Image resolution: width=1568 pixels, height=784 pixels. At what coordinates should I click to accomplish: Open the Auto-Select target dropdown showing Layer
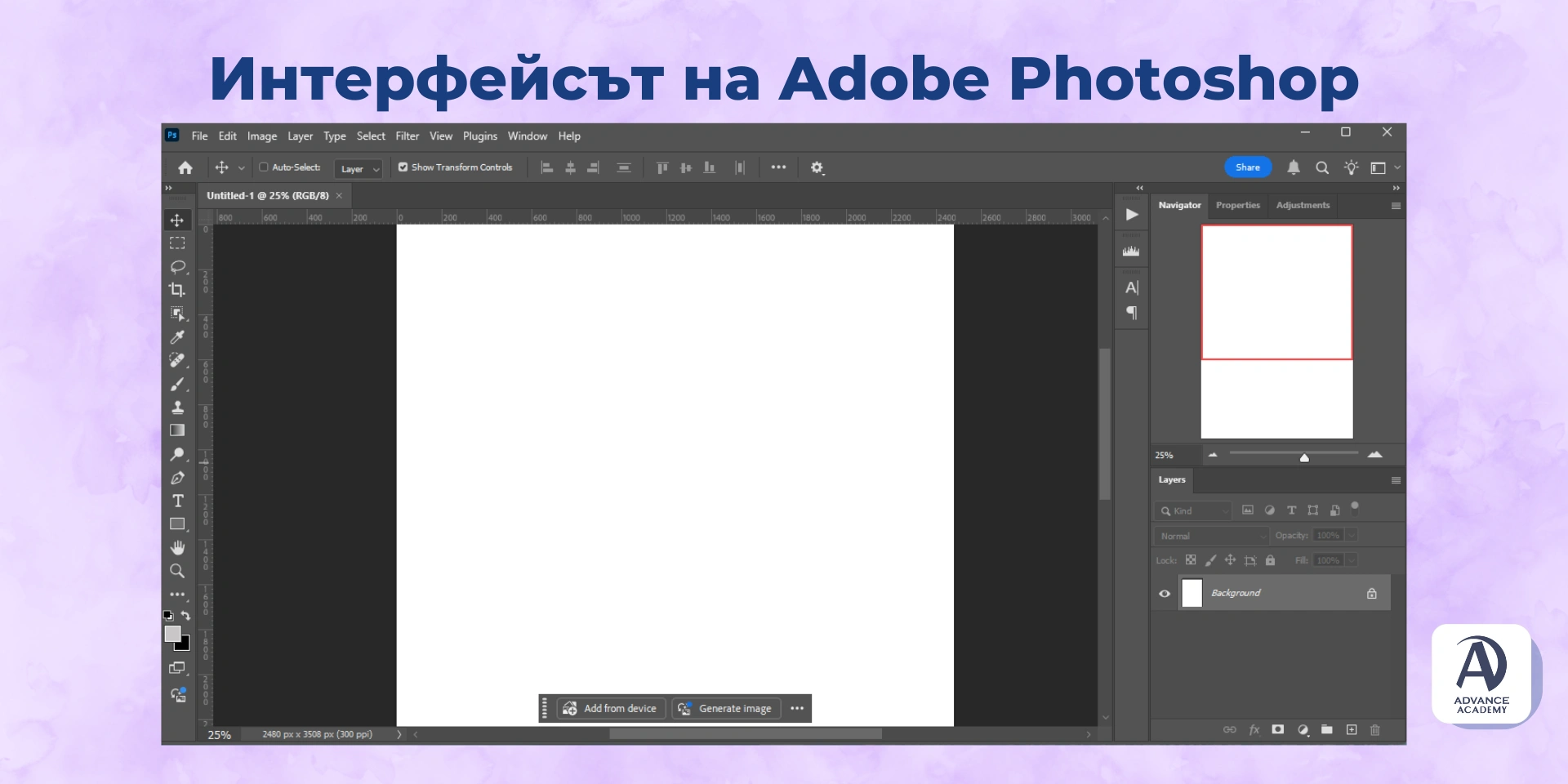click(358, 168)
